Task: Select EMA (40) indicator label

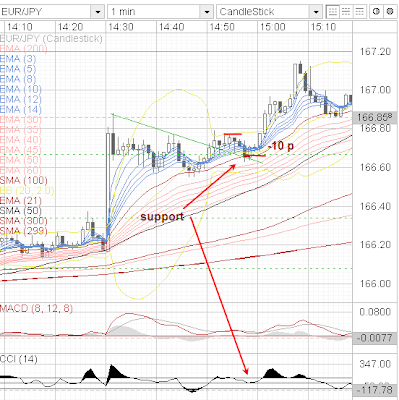Action: click(x=21, y=140)
